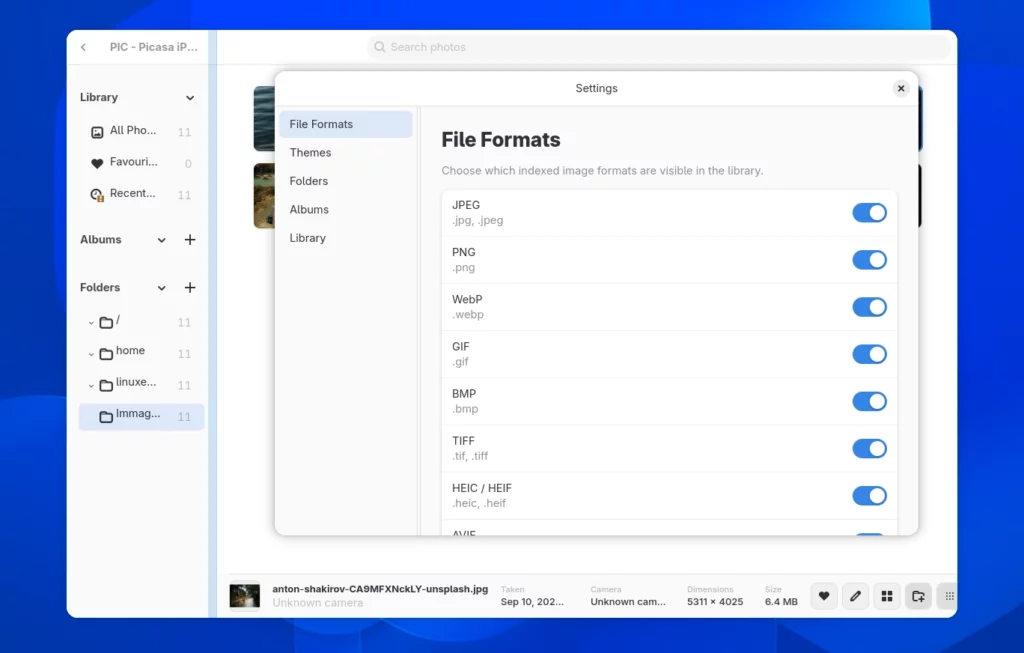Mark photo as favourite with bottom heart button

click(824, 596)
